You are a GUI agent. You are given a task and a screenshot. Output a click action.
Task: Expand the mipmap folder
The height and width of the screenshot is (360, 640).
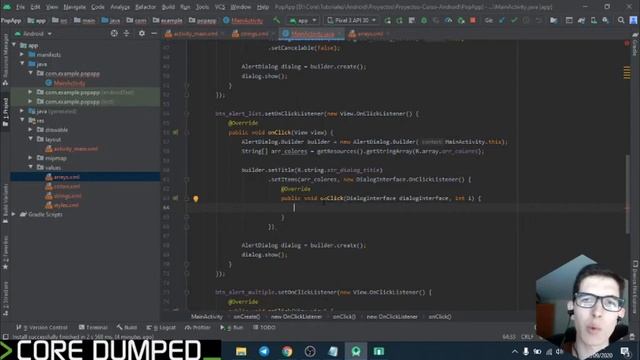pyautogui.click(x=31, y=158)
